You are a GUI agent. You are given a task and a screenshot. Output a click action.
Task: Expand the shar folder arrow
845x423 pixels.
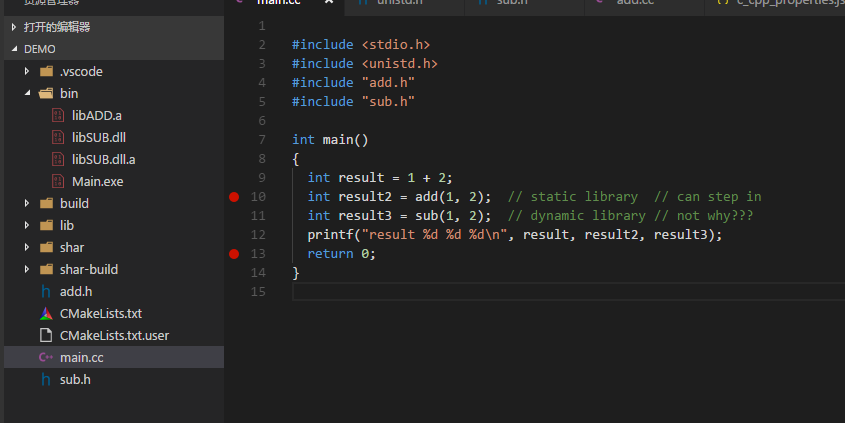click(26, 247)
